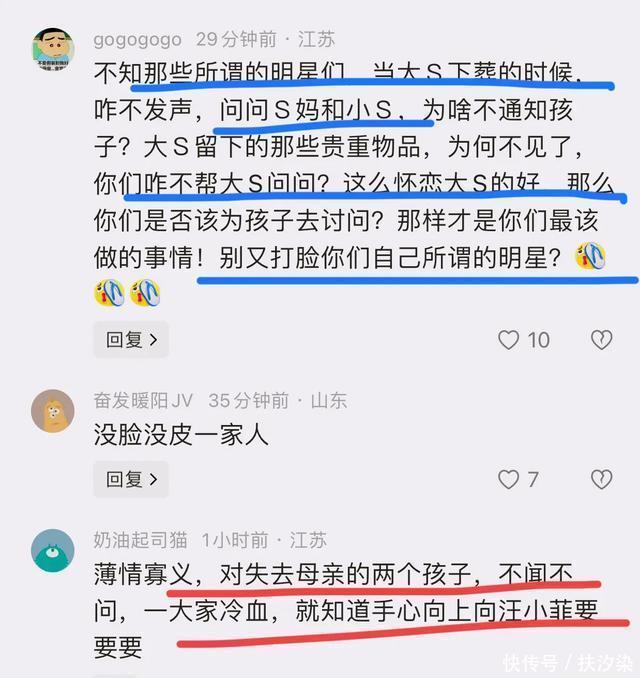Viewport: 640px width, 678px height.
Task: Open 奋发暖阳JV's reply button
Action: pos(131,479)
